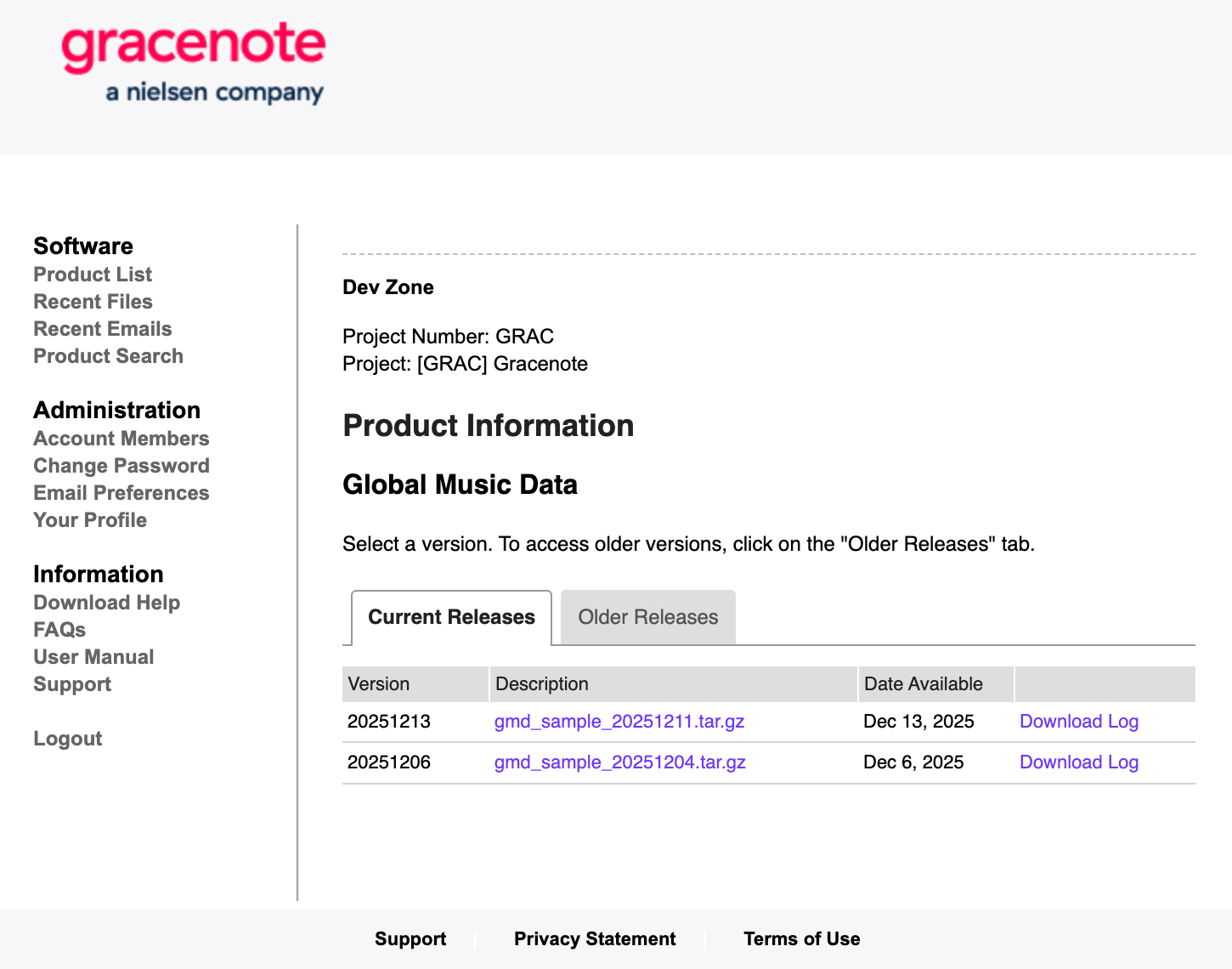Go to Your Profile
1232x969 pixels.
coord(90,520)
